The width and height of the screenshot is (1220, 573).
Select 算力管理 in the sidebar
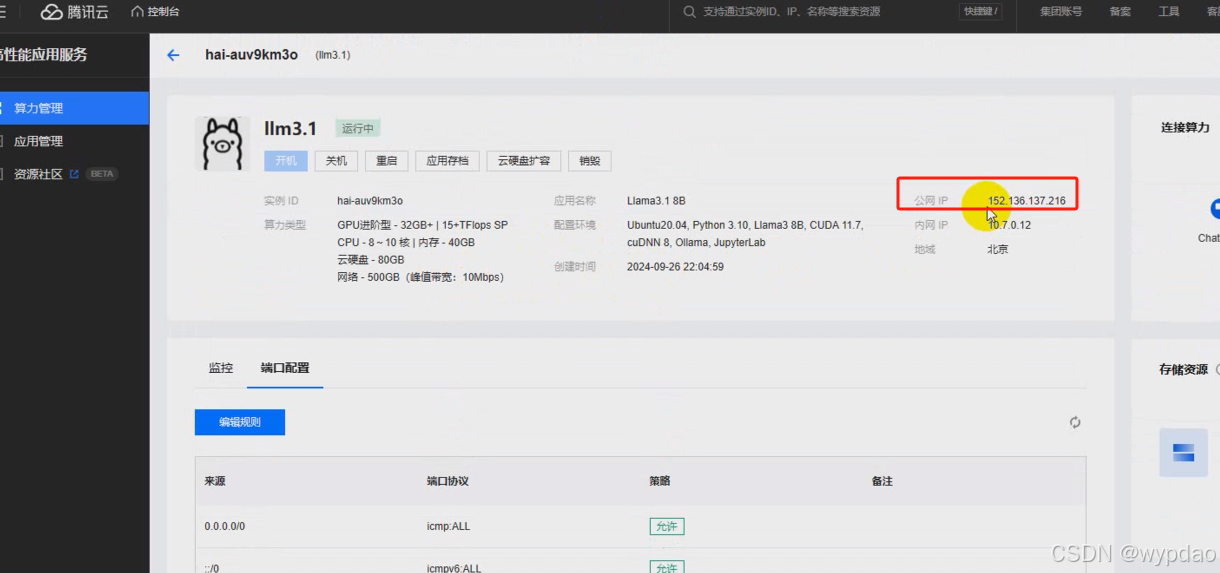coord(74,108)
